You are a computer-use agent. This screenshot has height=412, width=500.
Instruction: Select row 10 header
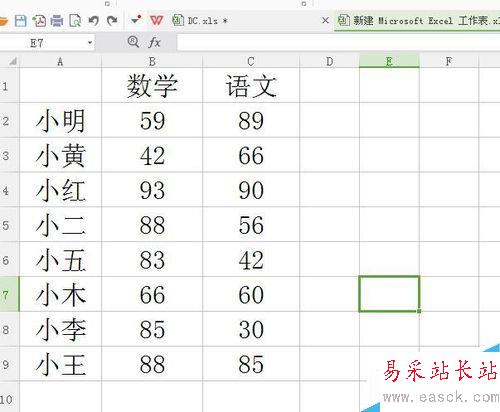point(10,397)
